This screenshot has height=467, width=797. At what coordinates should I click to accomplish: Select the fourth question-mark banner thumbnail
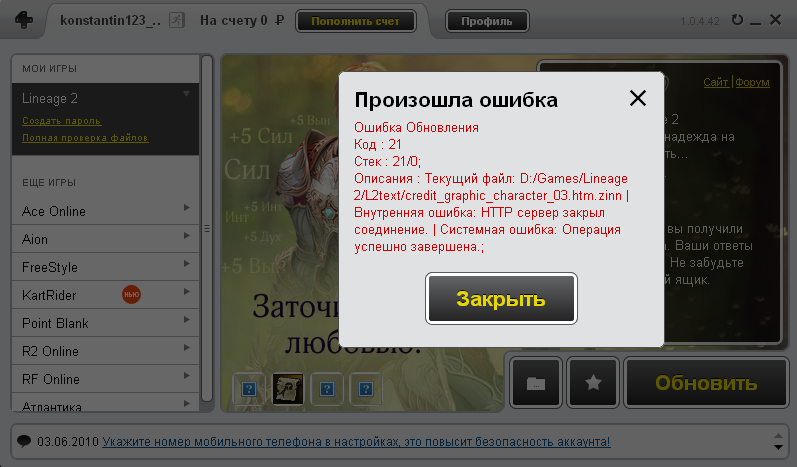(366, 389)
